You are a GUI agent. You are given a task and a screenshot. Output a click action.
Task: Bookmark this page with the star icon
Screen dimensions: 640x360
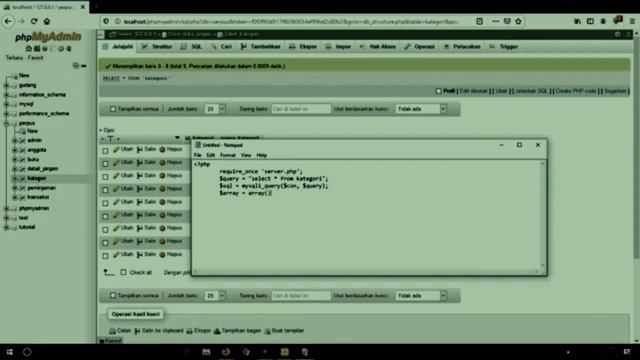[518, 21]
